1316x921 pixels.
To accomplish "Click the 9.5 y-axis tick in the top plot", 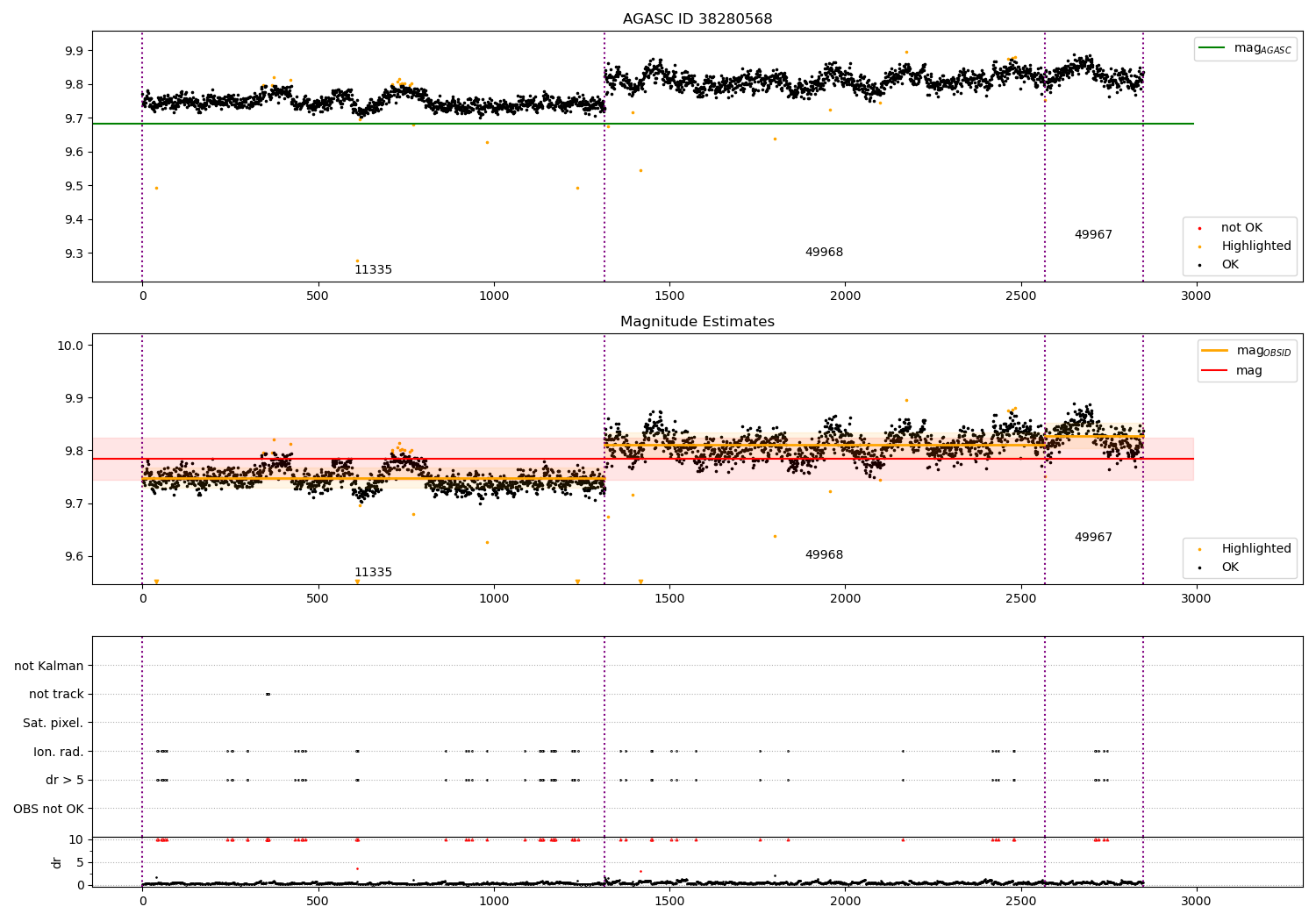I will click(74, 186).
